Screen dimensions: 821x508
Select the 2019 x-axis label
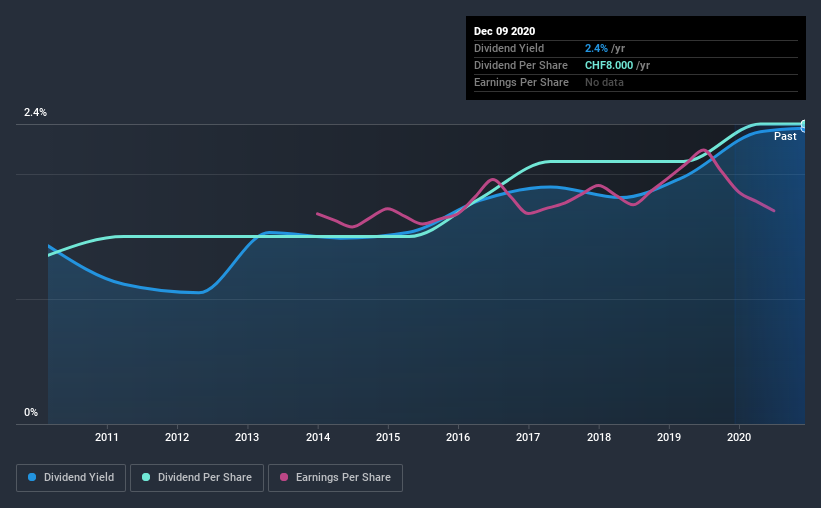click(669, 437)
